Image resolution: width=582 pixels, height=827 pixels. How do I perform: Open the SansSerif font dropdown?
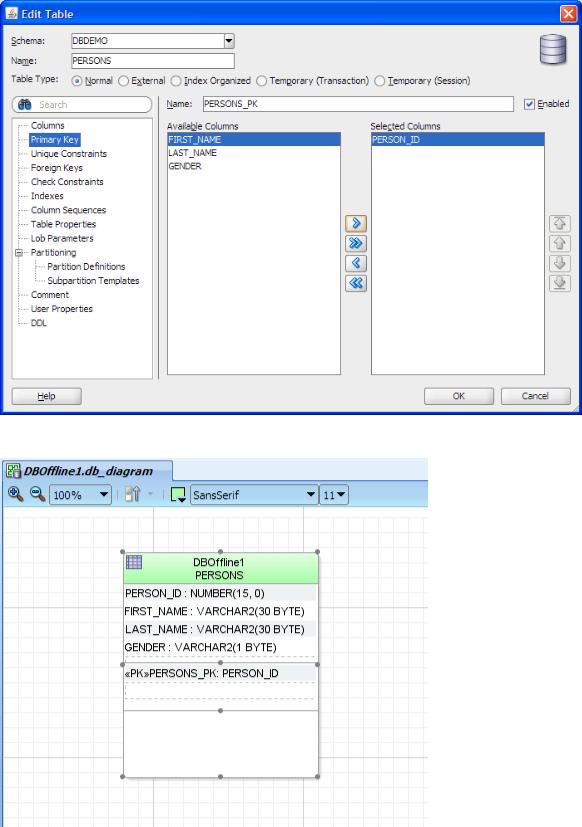point(311,495)
